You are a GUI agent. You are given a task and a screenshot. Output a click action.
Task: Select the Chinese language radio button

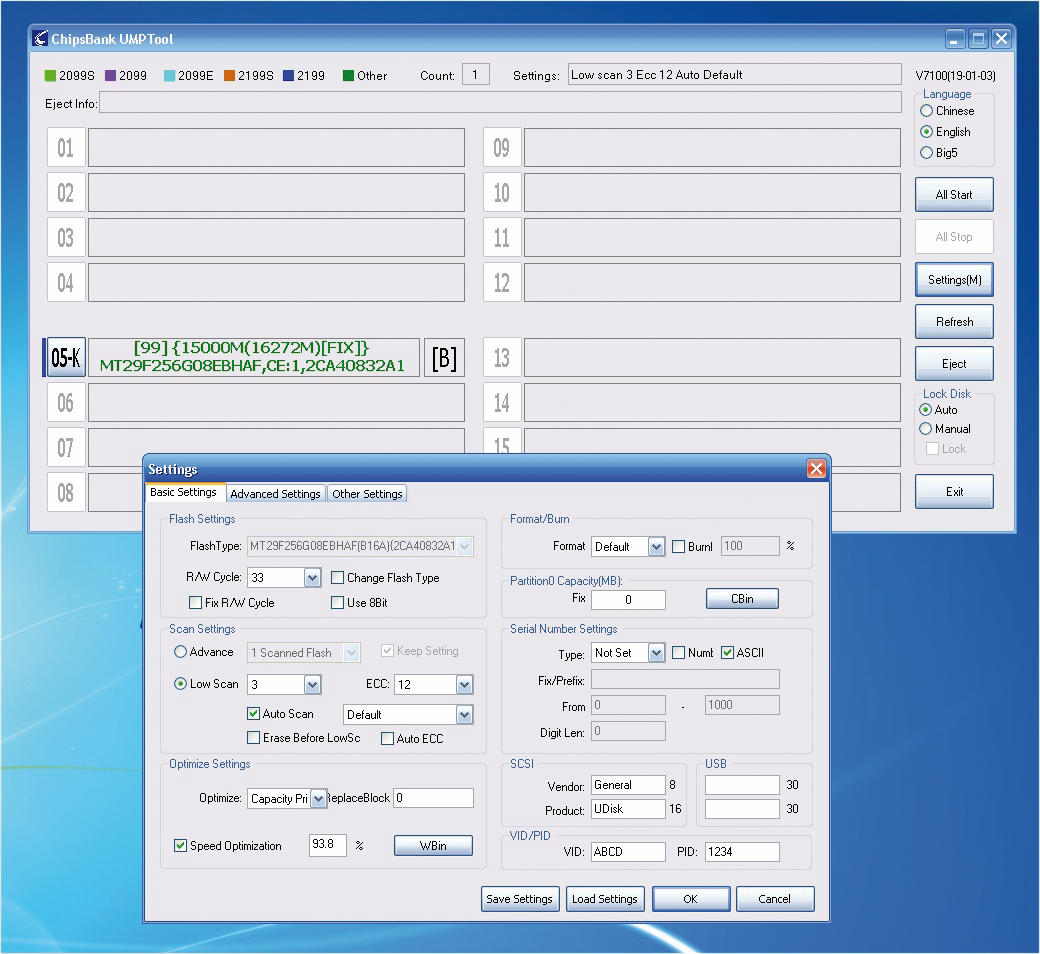tap(927, 111)
